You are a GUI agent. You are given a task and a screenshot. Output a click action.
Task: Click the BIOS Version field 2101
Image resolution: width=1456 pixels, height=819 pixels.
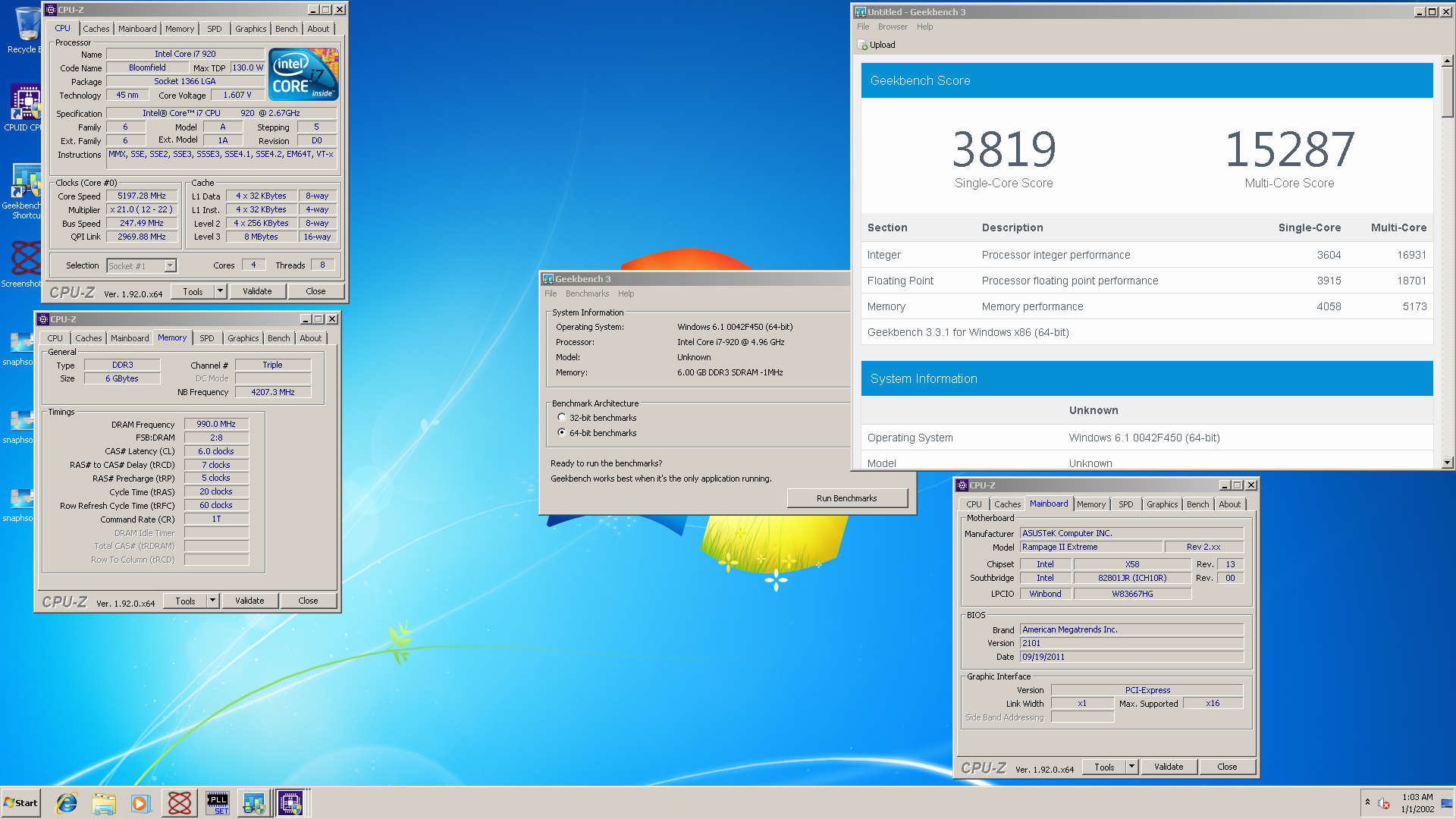tap(1131, 643)
